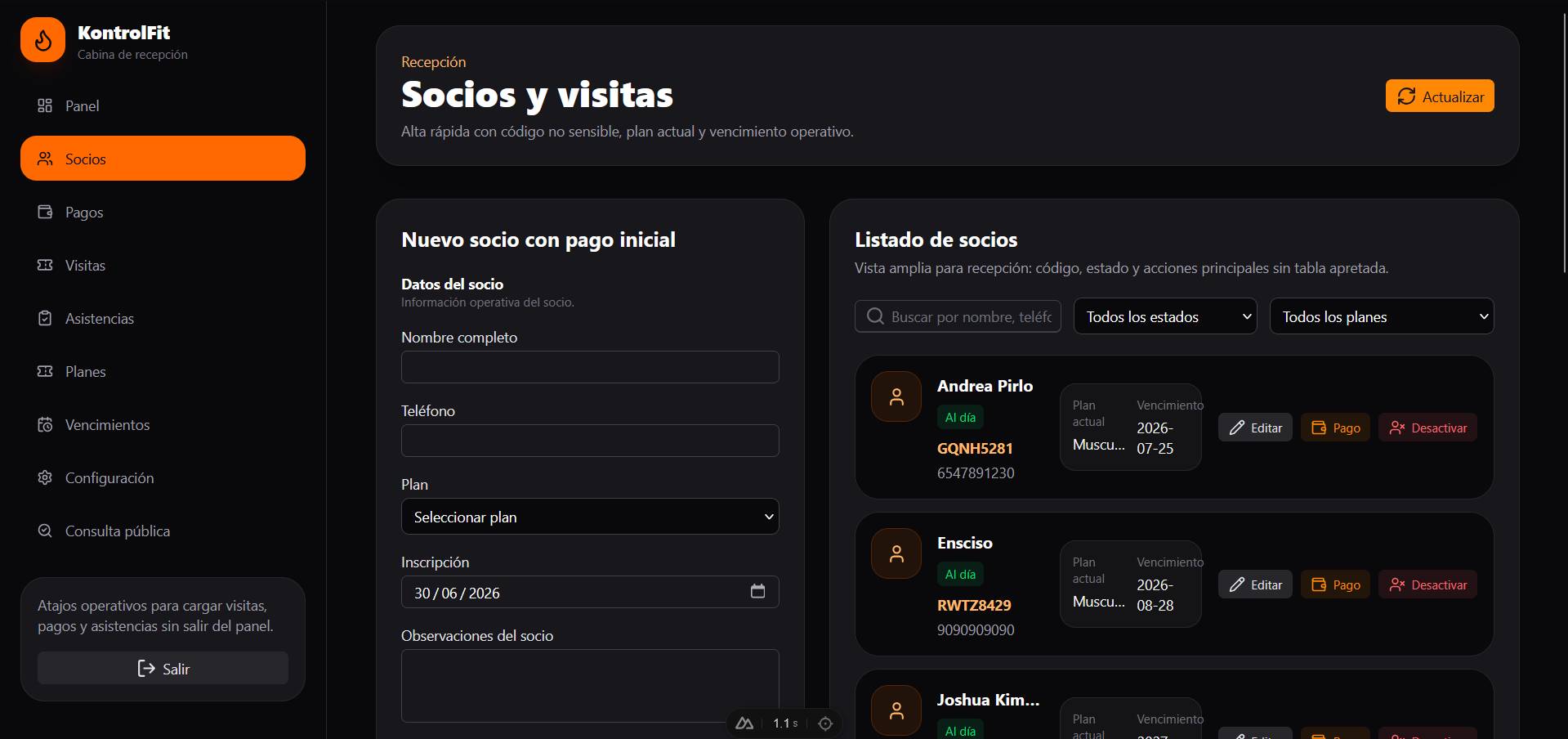This screenshot has width=1568, height=739.
Task: Open the Pagos section
Action: (163, 212)
